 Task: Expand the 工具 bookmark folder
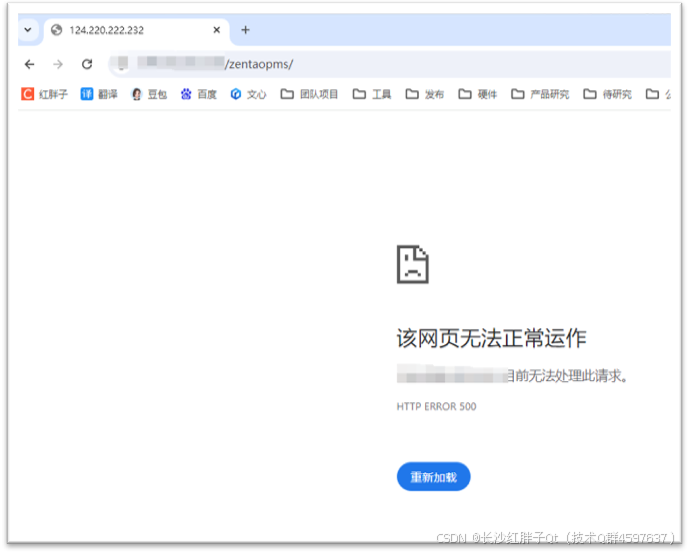(x=372, y=95)
